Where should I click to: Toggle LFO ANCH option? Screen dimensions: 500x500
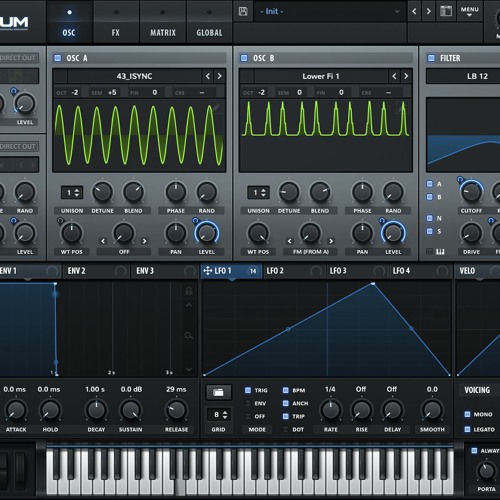286,403
